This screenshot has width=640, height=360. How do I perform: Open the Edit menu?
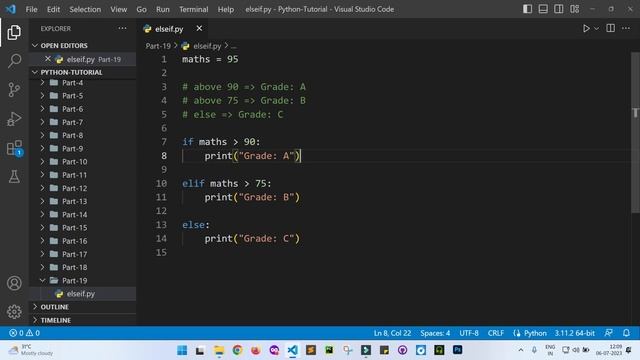point(53,9)
